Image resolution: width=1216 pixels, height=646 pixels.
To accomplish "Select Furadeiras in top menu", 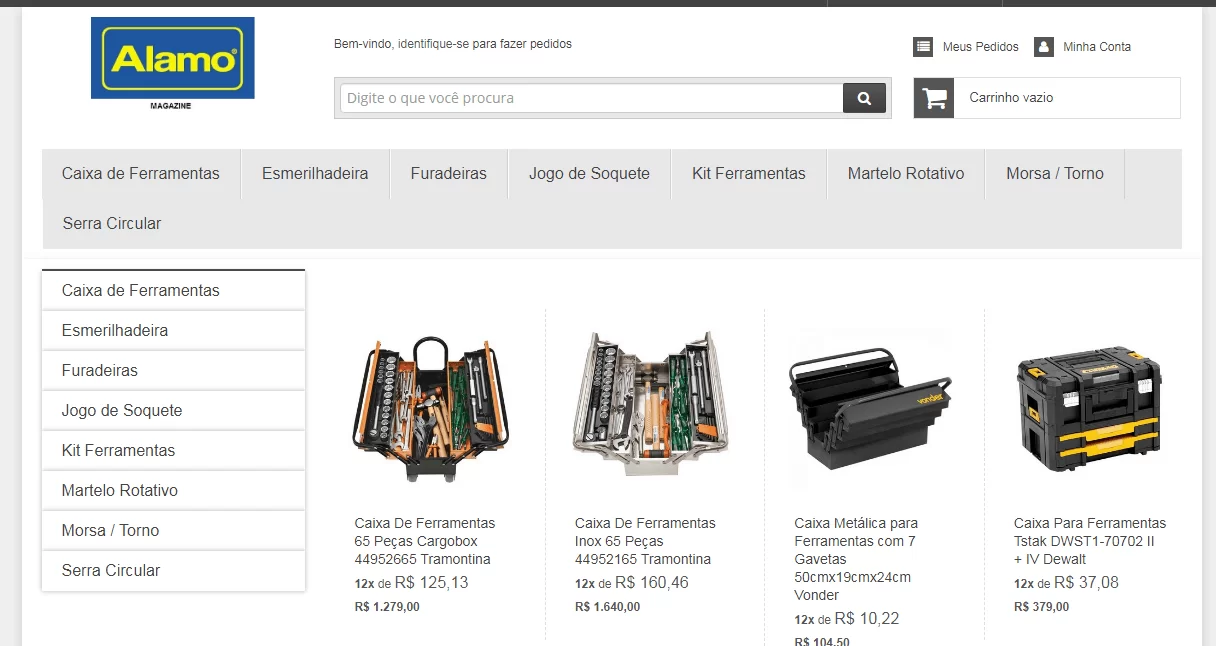I will pos(449,174).
